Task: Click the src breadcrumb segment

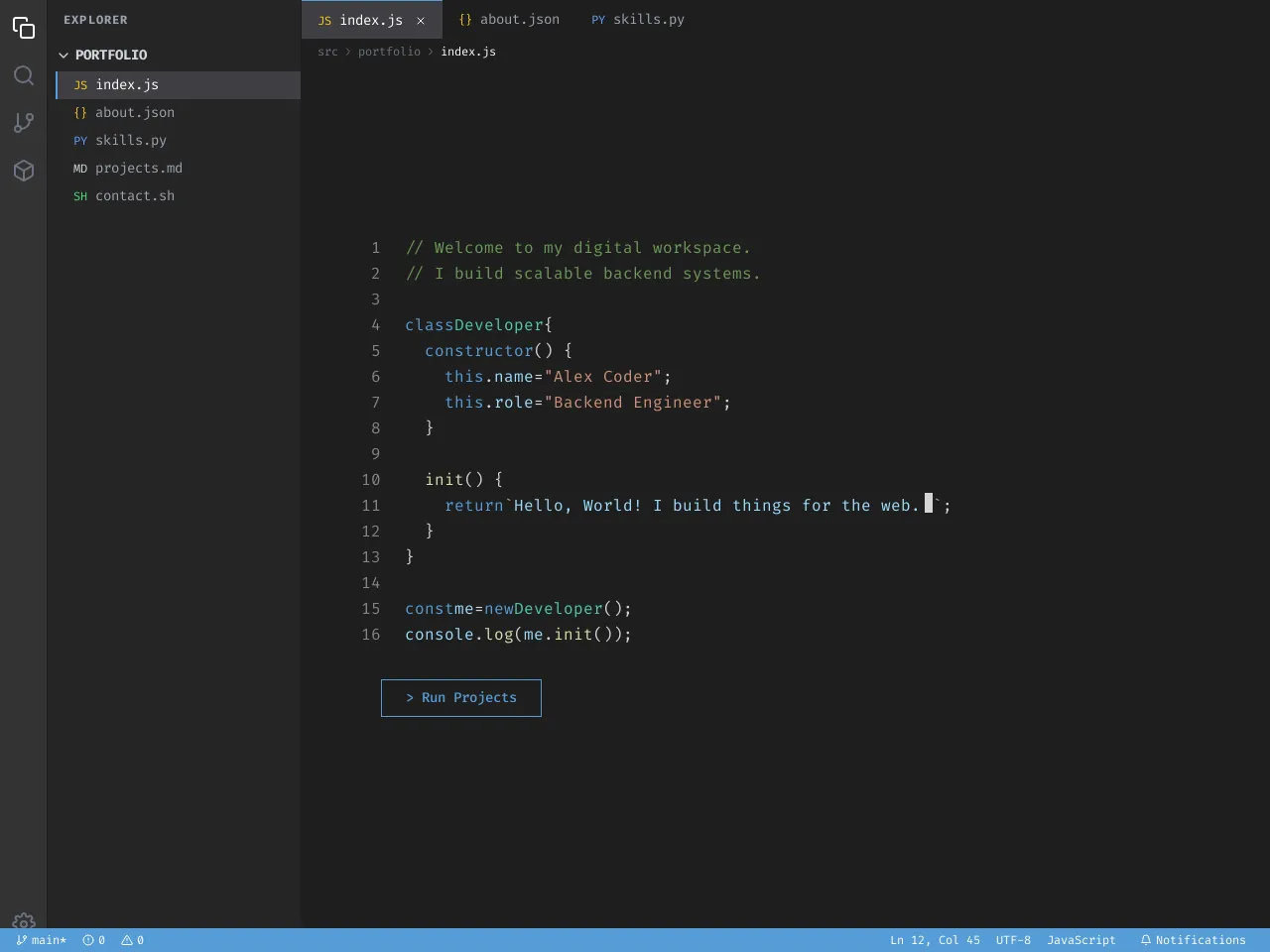Action: click(x=327, y=52)
